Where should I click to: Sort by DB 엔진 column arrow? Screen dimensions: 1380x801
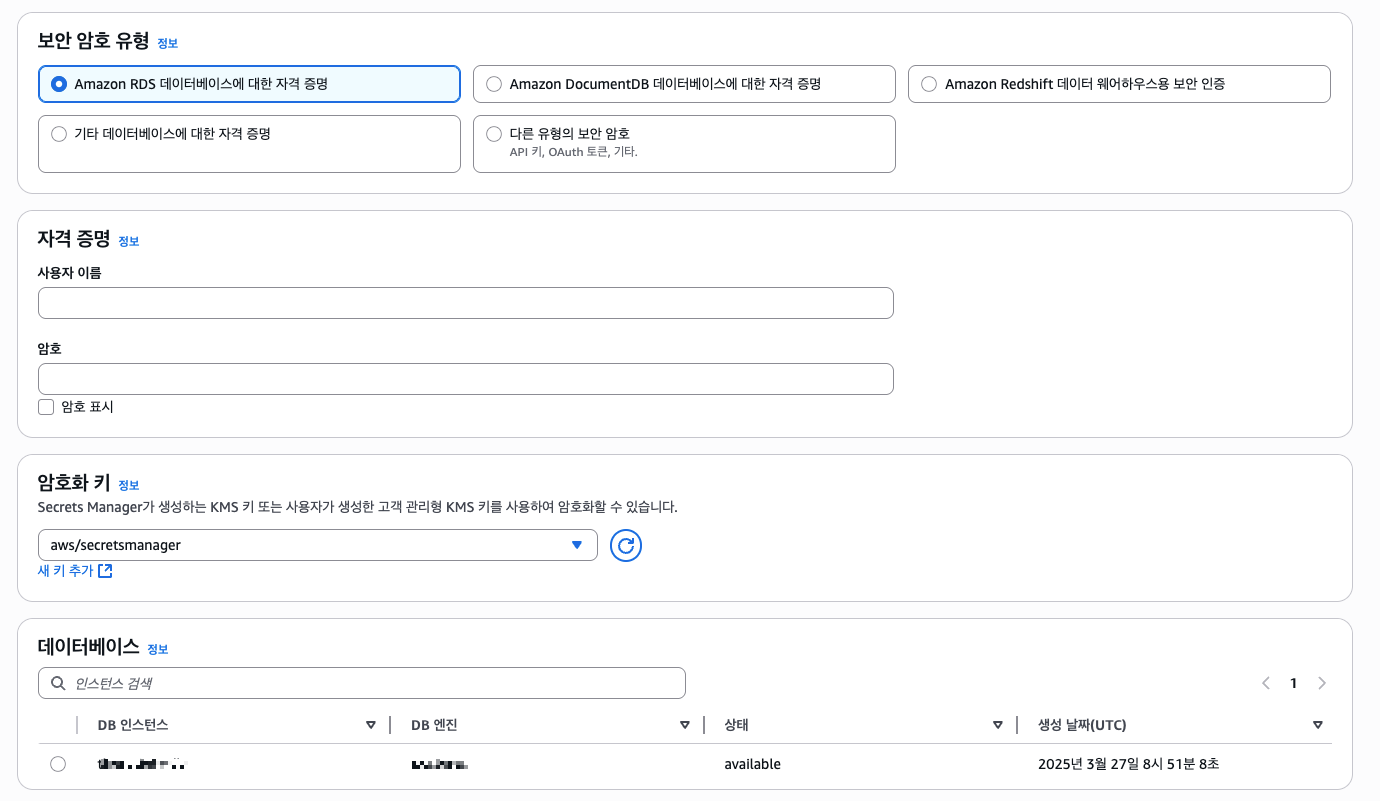pyautogui.click(x=685, y=725)
